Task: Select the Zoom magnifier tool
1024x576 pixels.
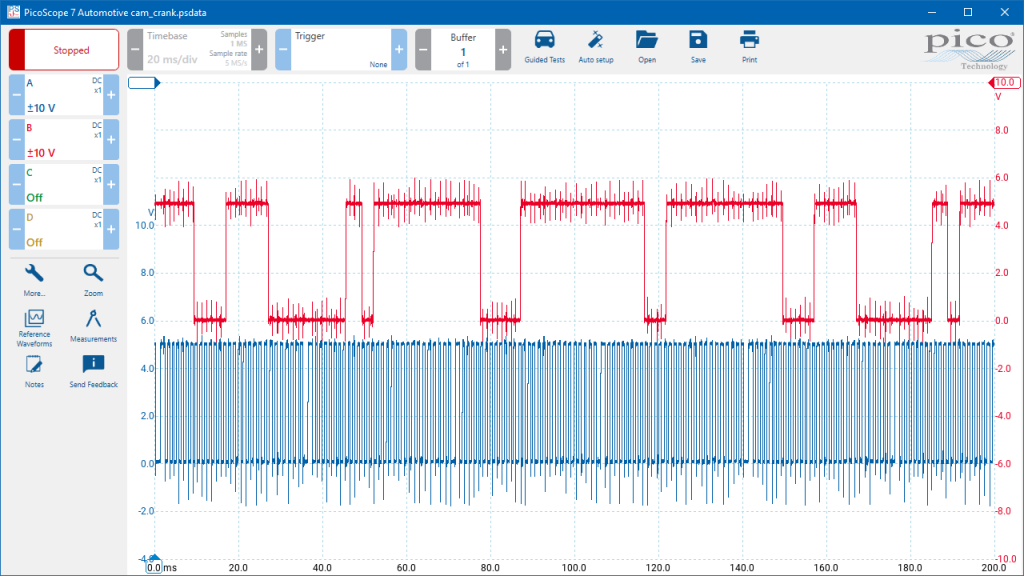Action: [x=93, y=280]
